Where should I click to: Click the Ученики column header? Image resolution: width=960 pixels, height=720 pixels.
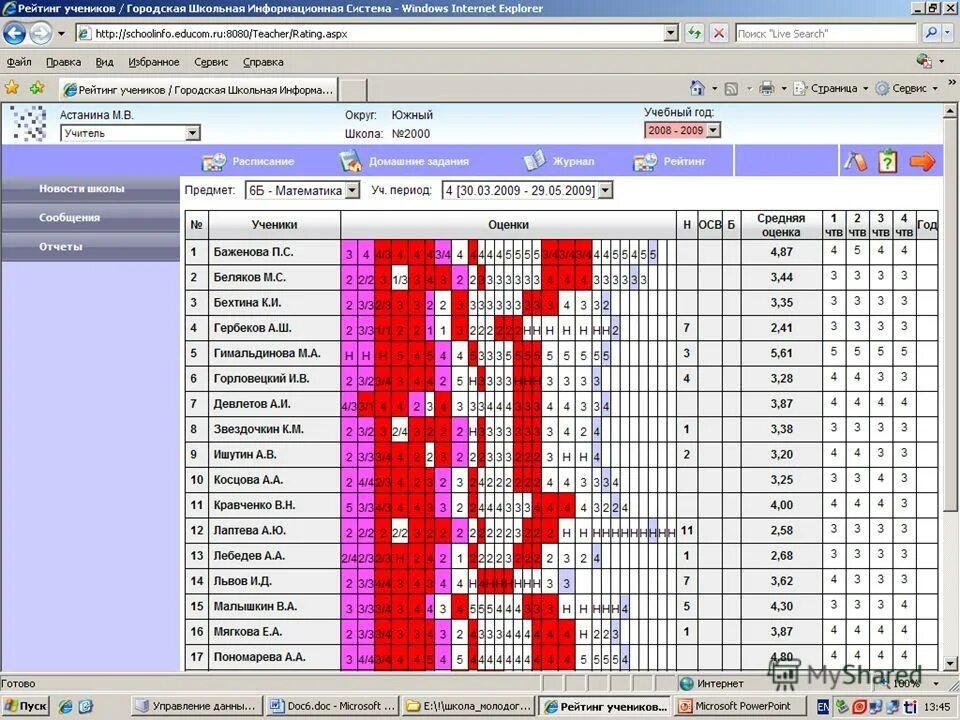(274, 225)
